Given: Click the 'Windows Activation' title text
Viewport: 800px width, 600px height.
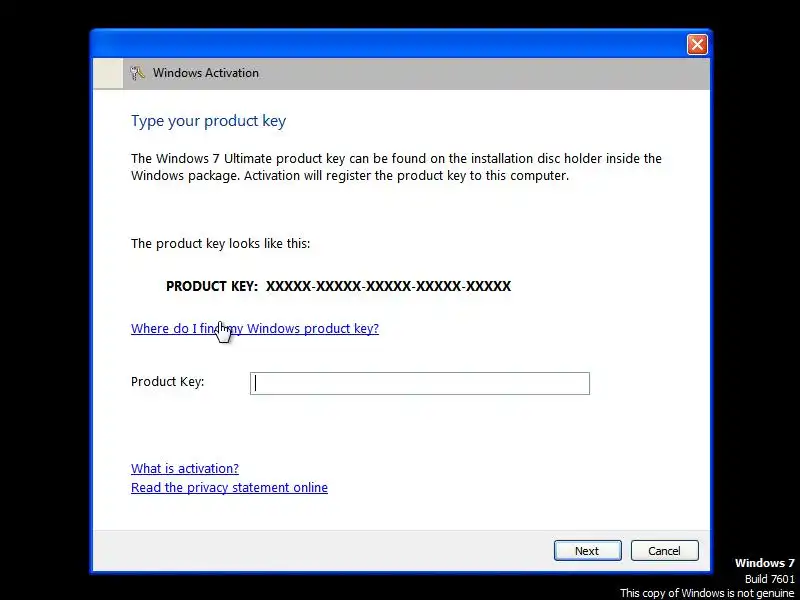Looking at the screenshot, I should point(206,73).
